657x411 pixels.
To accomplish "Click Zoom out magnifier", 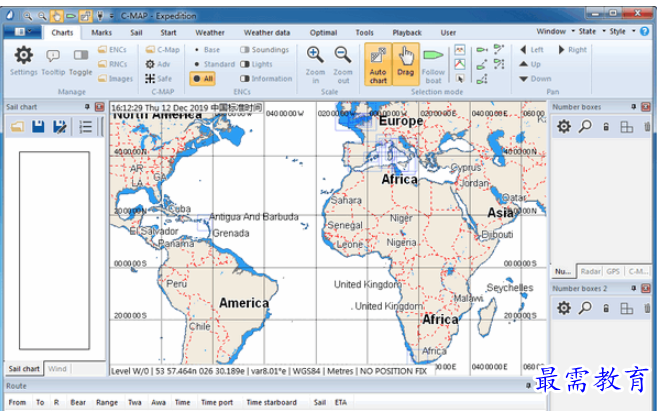I will [343, 64].
